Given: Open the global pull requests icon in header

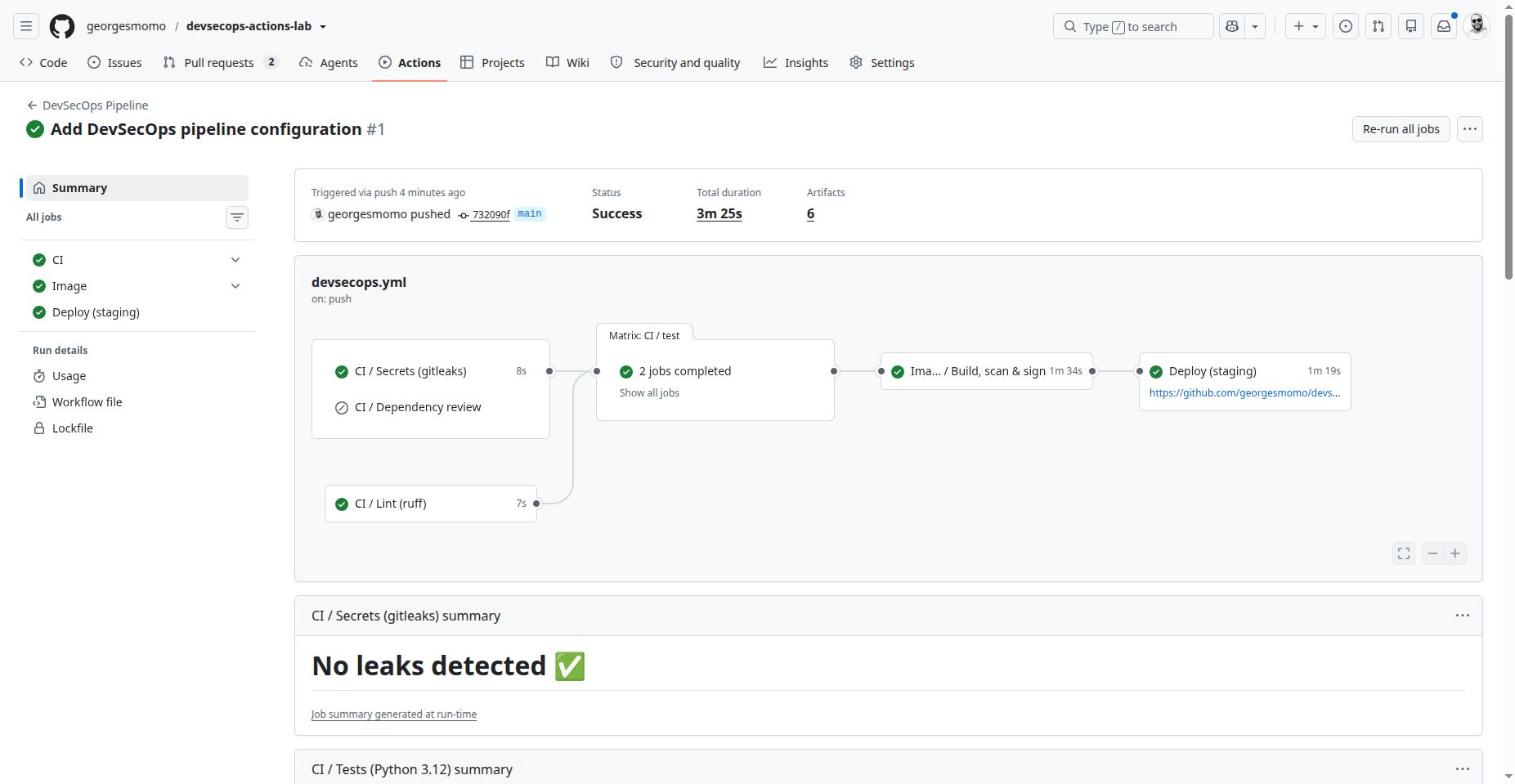Looking at the screenshot, I should click(1378, 26).
